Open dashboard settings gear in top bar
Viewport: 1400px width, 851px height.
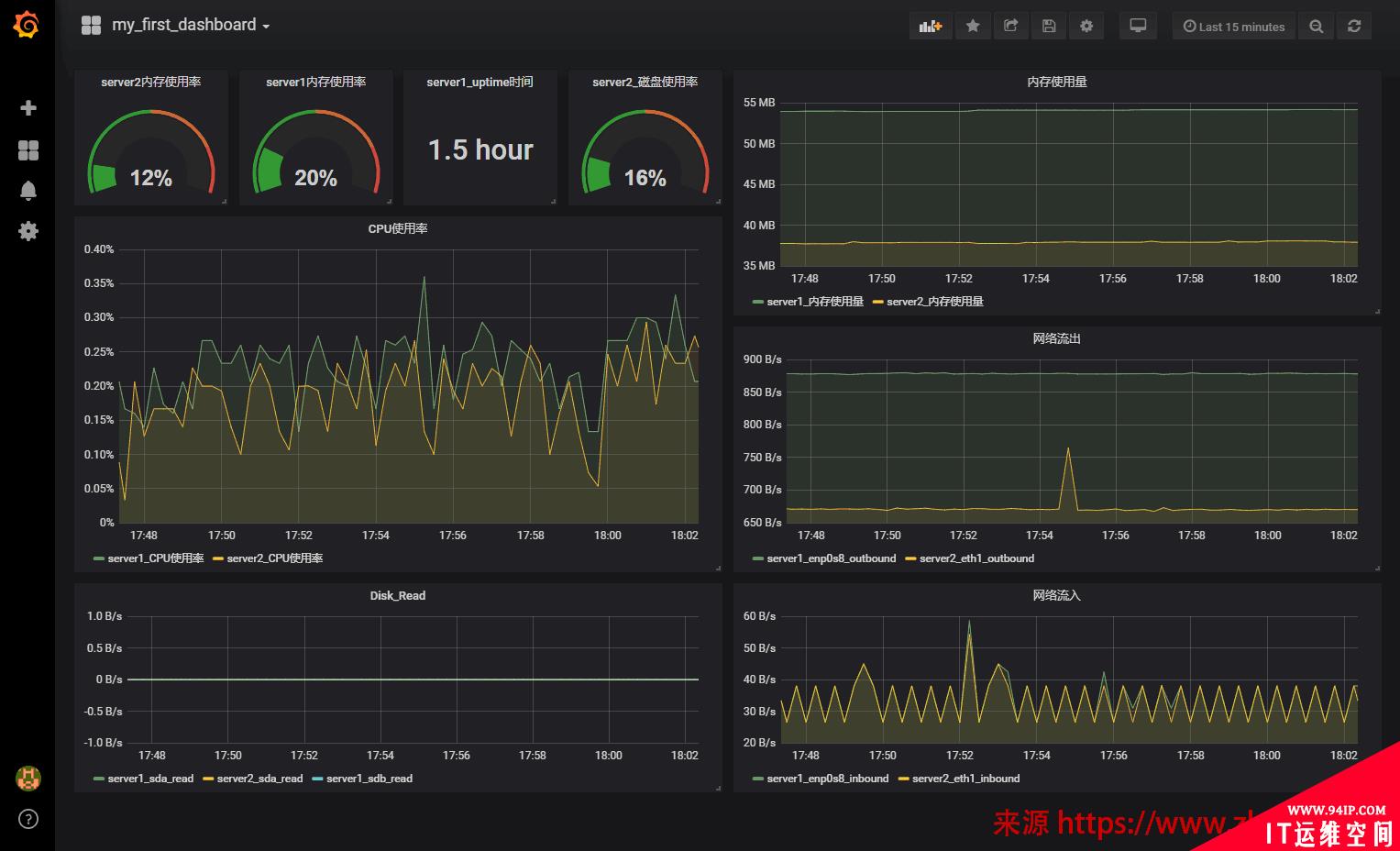tap(1086, 27)
